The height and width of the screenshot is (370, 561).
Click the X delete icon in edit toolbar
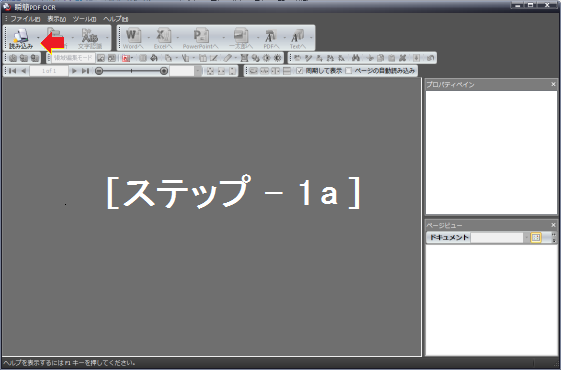pyautogui.click(x=403, y=58)
